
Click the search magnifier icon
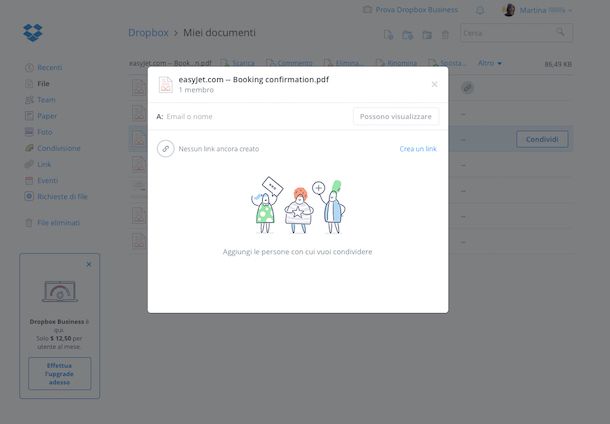[x=560, y=32]
